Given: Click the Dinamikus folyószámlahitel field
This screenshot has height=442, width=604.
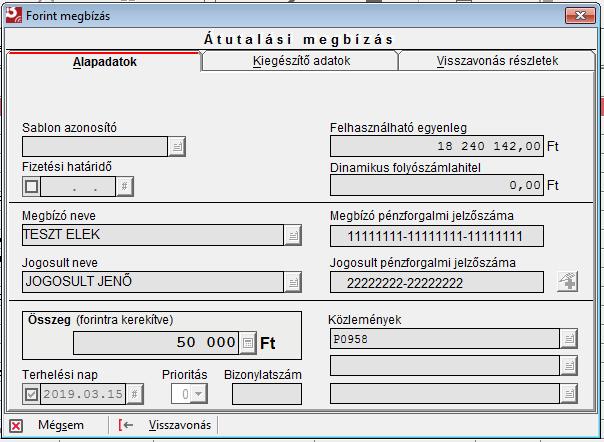Looking at the screenshot, I should [437, 185].
